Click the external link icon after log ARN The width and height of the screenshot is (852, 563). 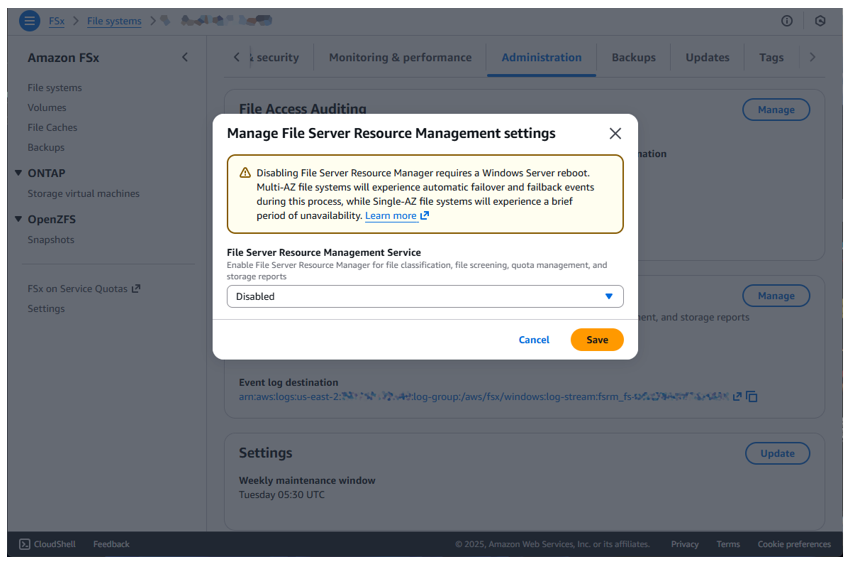[737, 397]
